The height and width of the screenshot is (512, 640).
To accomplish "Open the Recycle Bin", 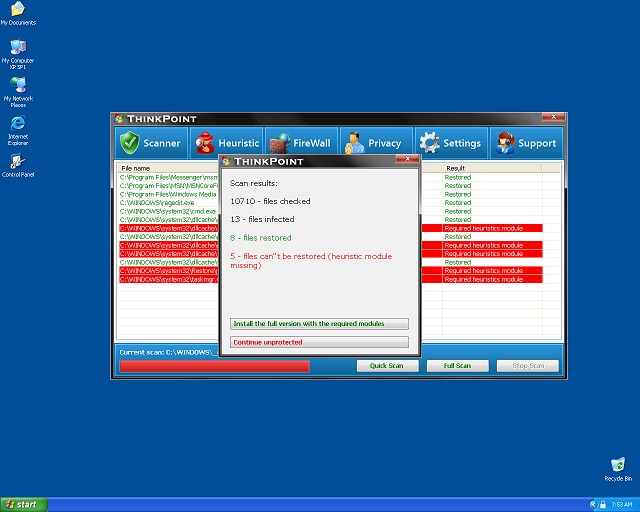I will pos(617,466).
